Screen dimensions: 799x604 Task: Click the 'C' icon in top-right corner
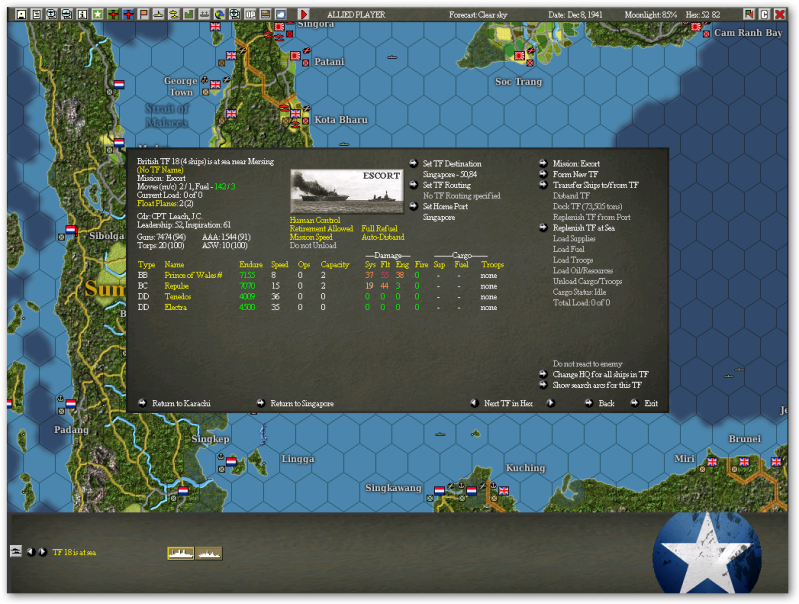(x=764, y=14)
